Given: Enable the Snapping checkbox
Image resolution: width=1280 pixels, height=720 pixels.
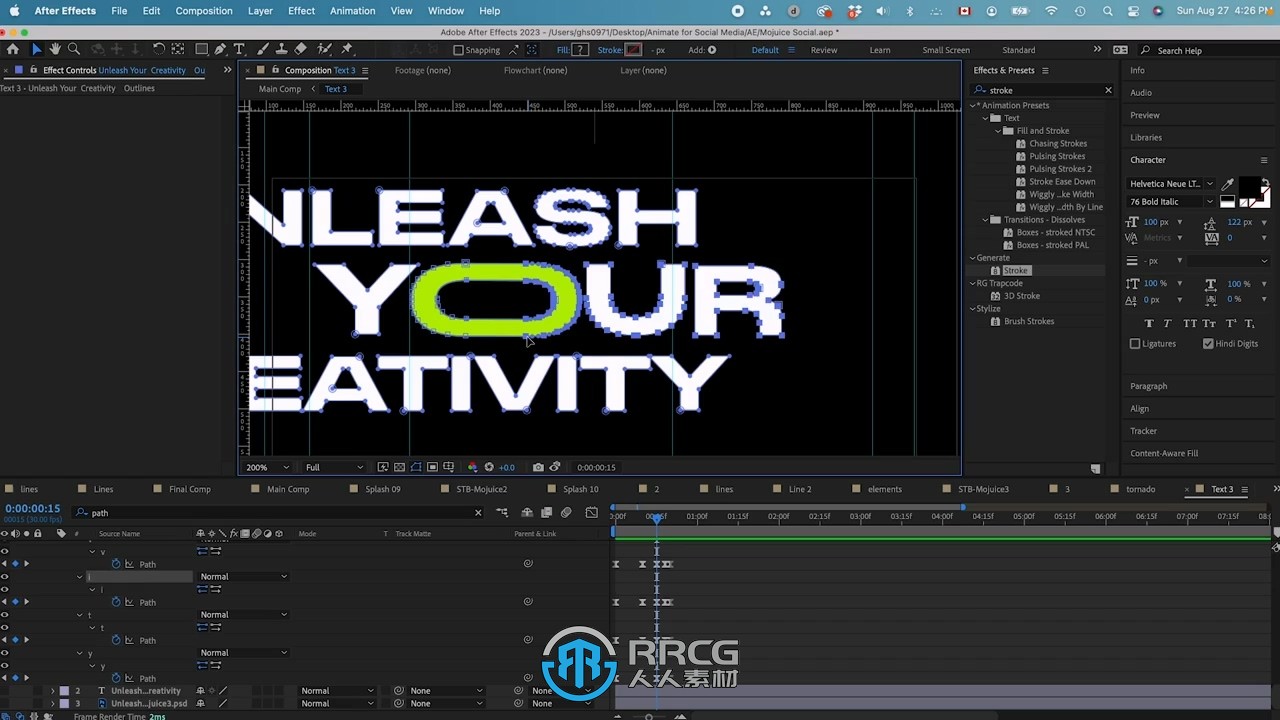Looking at the screenshot, I should click(x=459, y=50).
